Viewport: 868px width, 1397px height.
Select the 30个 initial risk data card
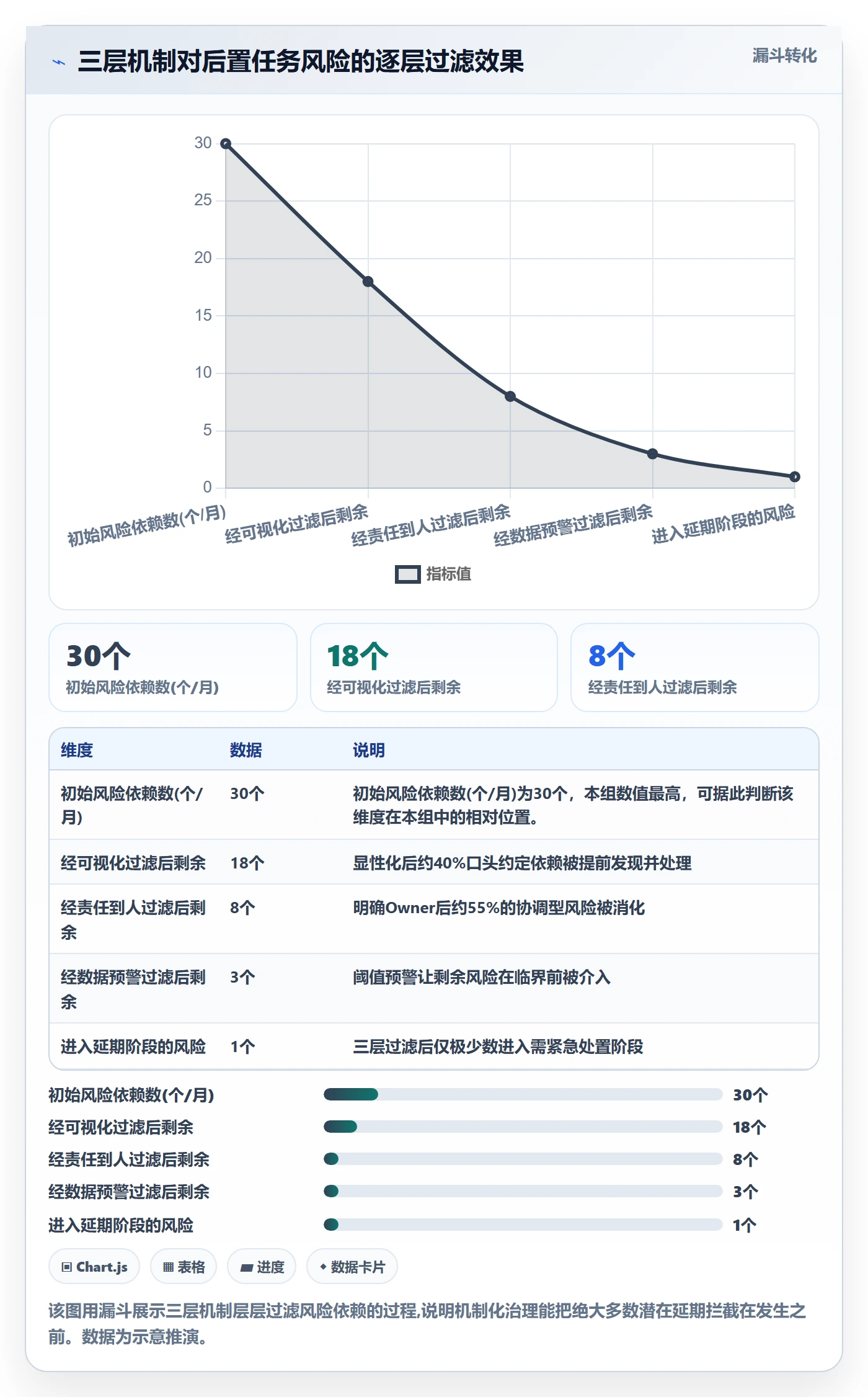click(173, 667)
